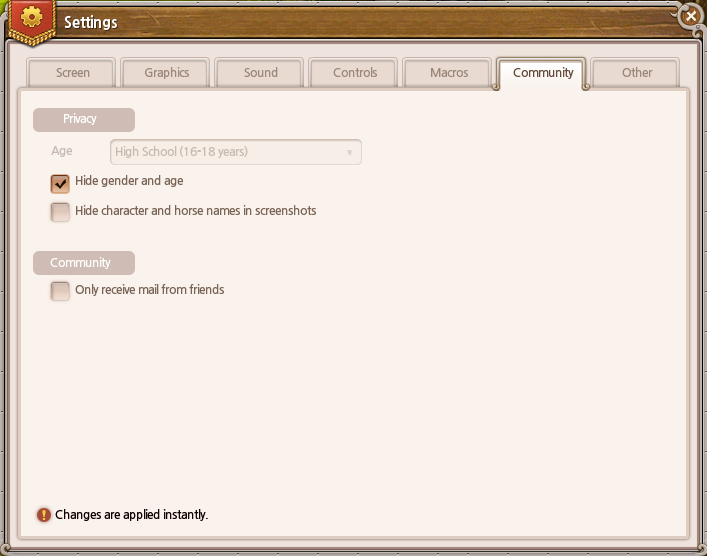707x556 pixels.
Task: Enable Only receive mail from friends
Action: tap(60, 291)
